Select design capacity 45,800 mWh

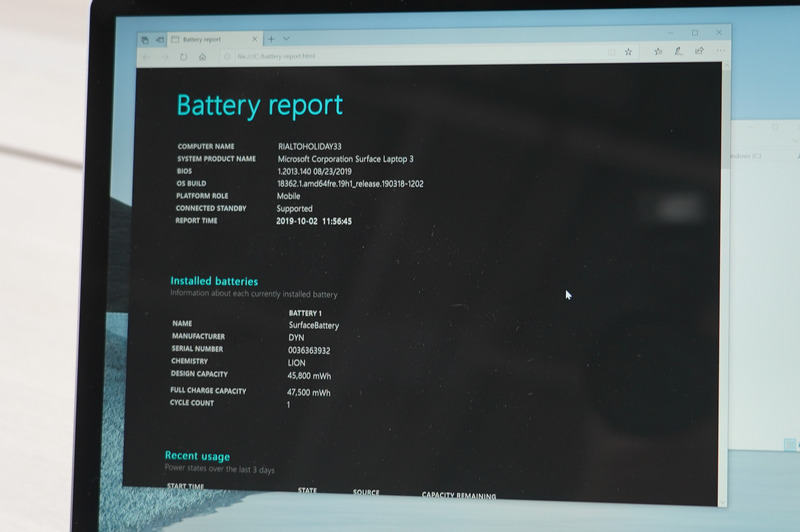point(309,376)
